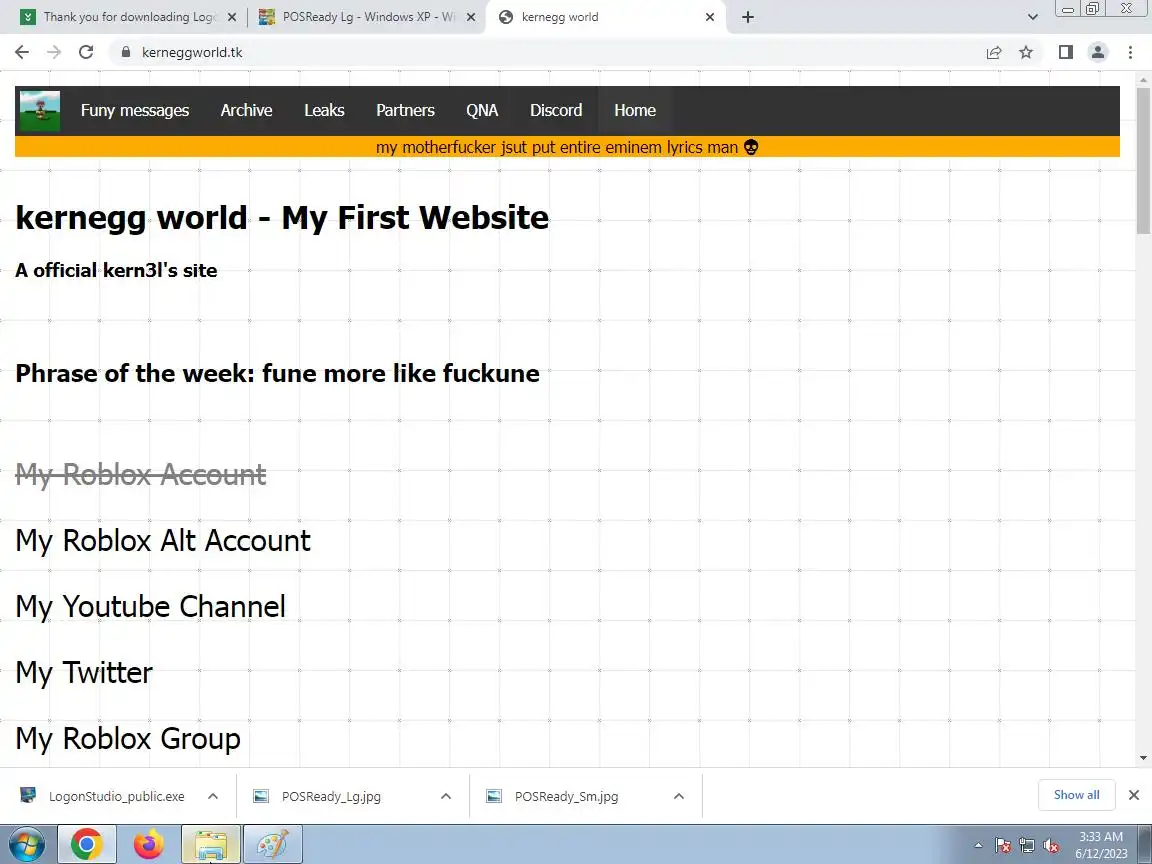Open Windows Explorer from taskbar
The image size is (1152, 864).
[x=211, y=844]
